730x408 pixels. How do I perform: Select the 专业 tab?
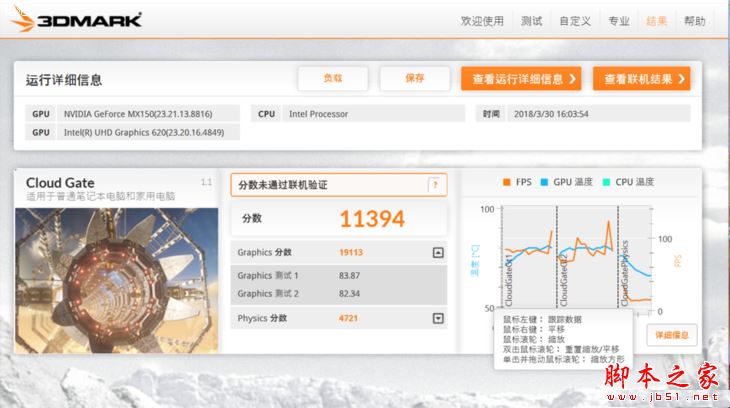coord(619,21)
